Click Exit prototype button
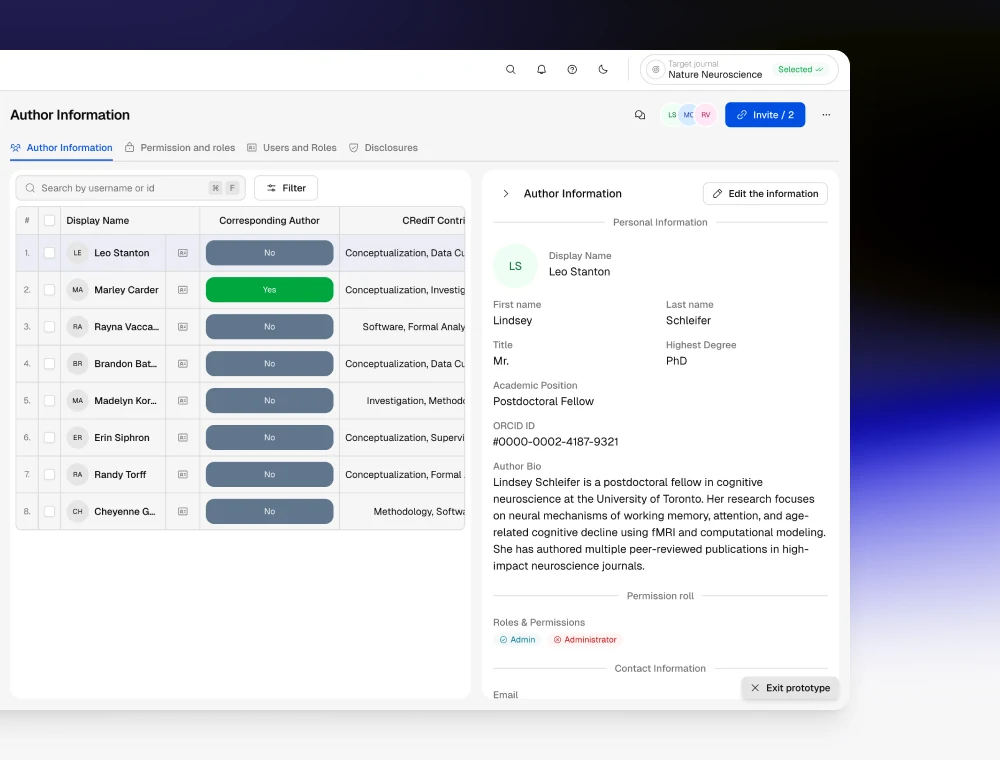The image size is (1000, 760). (x=790, y=688)
